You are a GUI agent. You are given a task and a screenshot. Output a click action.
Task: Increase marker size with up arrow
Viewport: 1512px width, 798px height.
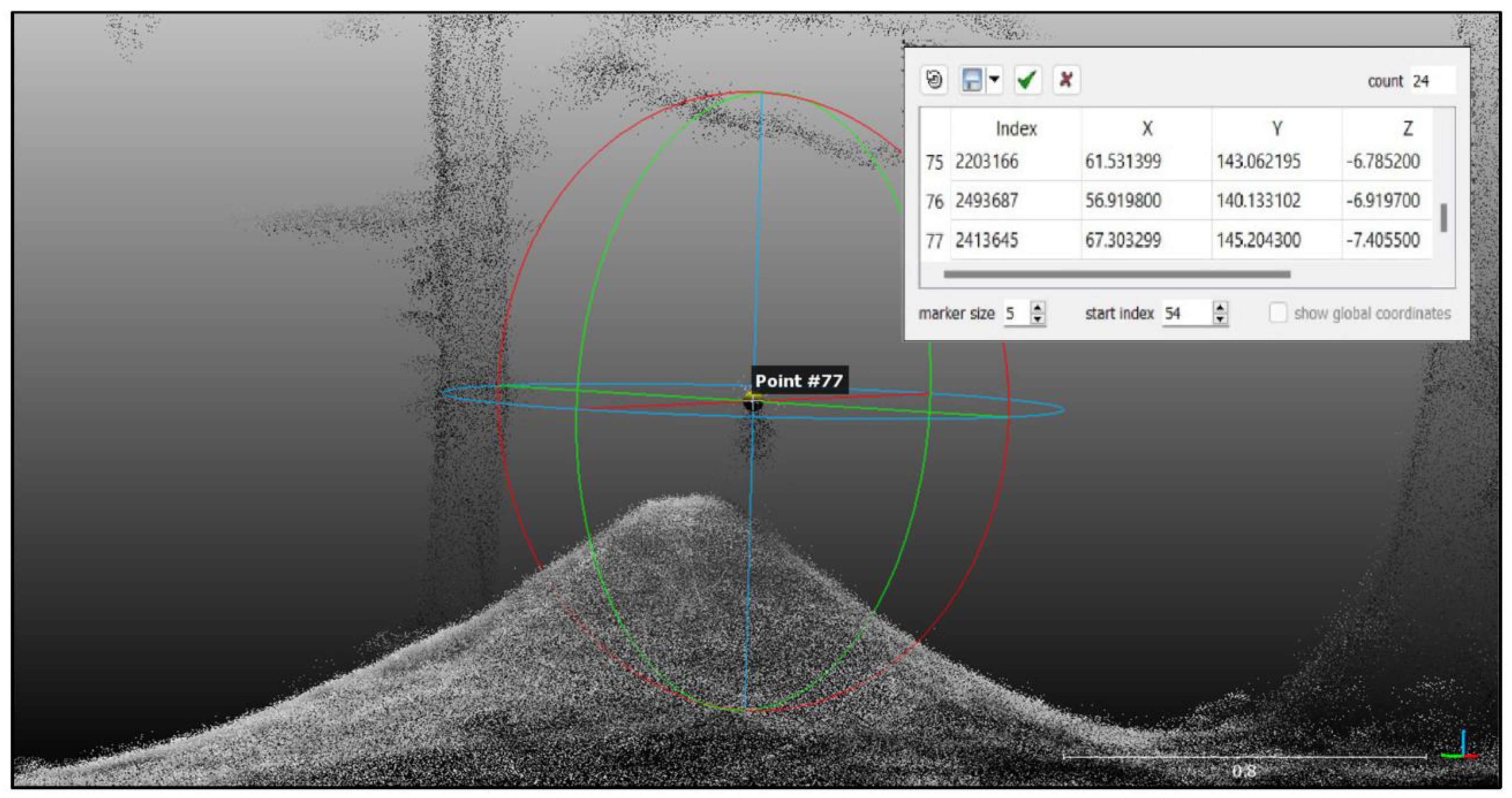coord(1038,307)
